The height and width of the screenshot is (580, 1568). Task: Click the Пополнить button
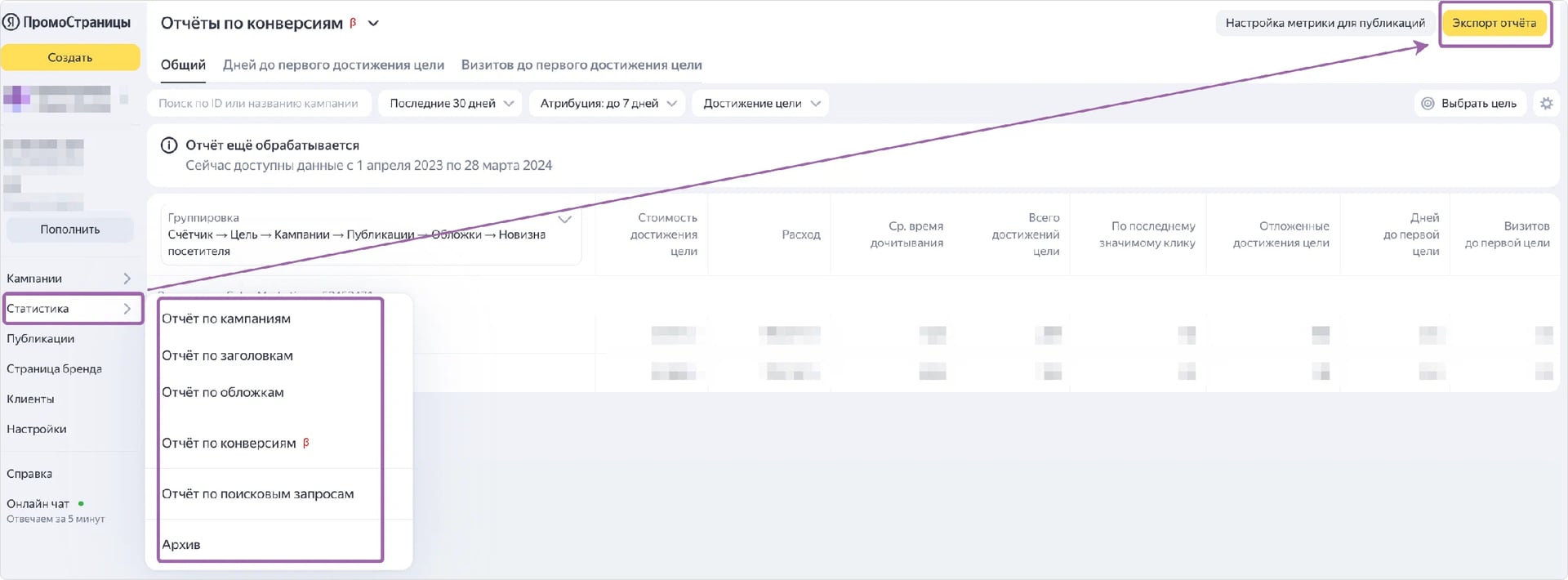click(70, 230)
